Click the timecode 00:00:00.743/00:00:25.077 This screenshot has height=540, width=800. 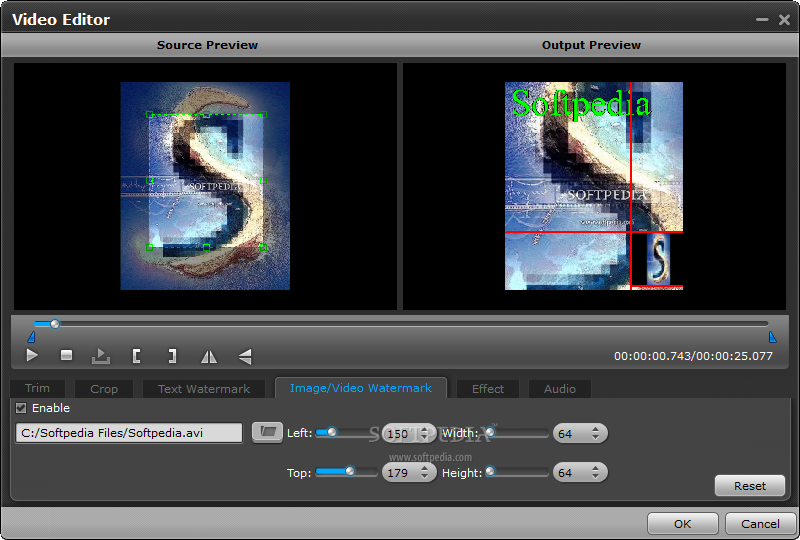693,356
